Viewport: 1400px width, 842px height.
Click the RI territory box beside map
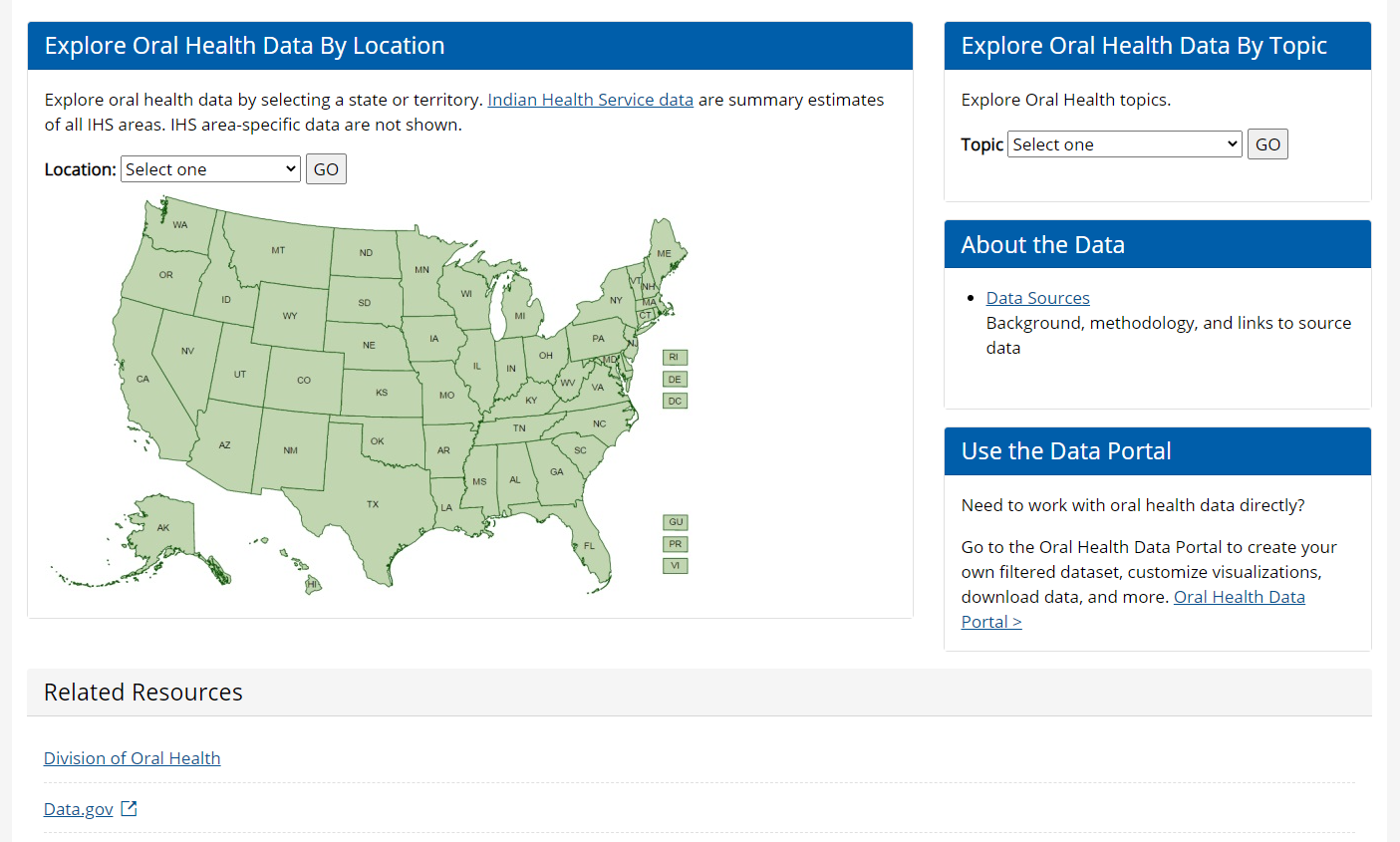pyautogui.click(x=675, y=358)
